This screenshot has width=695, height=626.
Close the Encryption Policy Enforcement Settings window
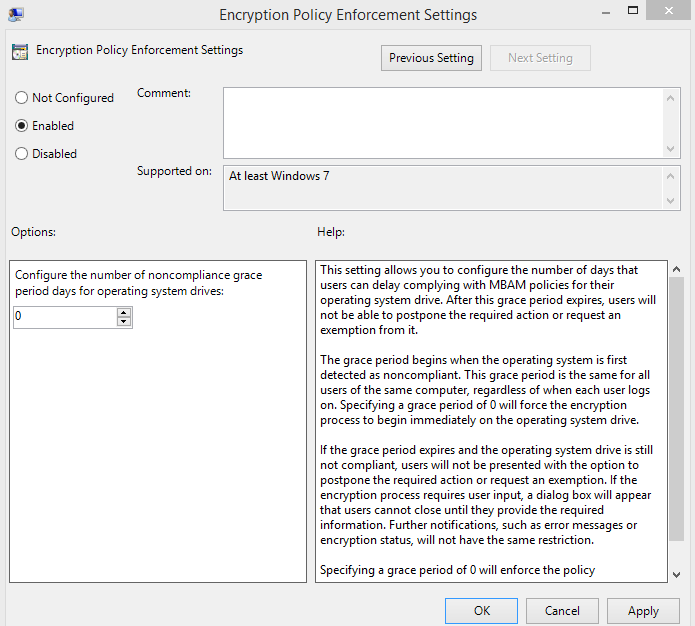click(x=668, y=11)
